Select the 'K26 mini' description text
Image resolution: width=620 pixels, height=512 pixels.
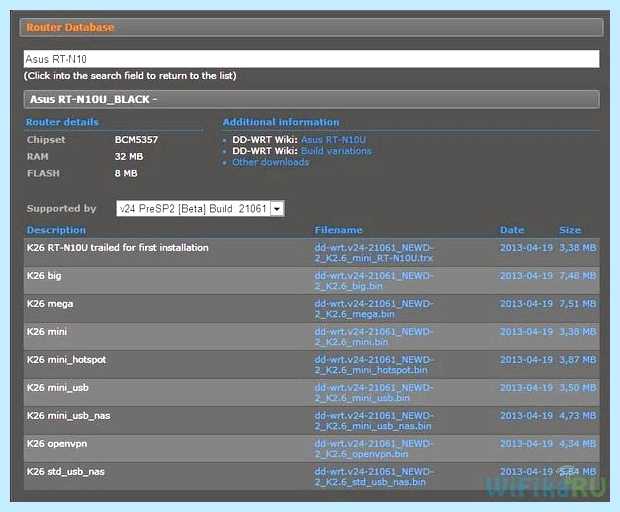[x=47, y=331]
